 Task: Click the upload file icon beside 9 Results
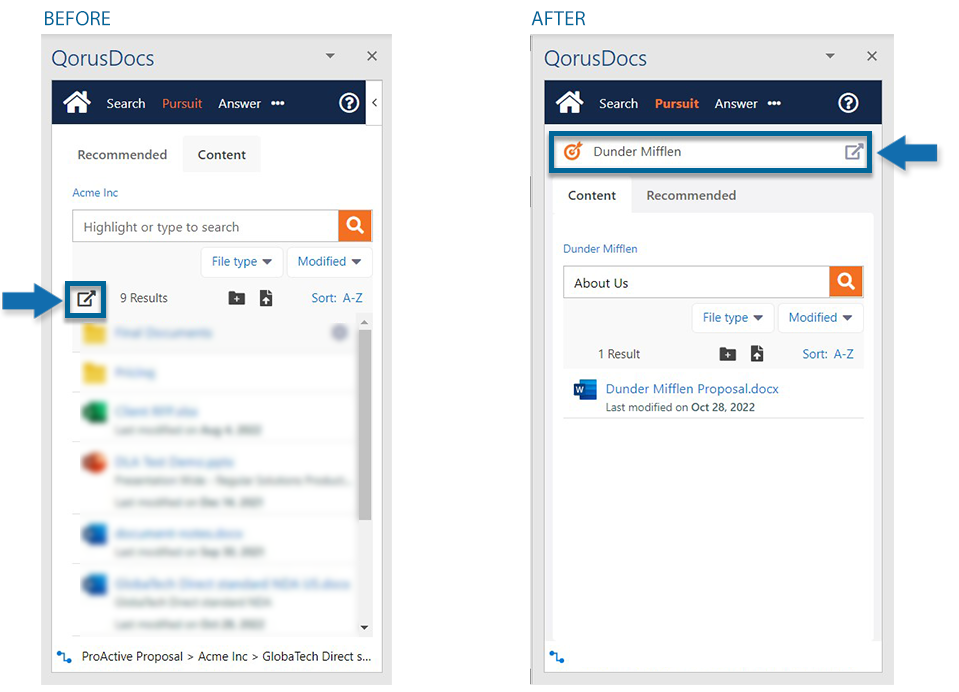click(266, 298)
